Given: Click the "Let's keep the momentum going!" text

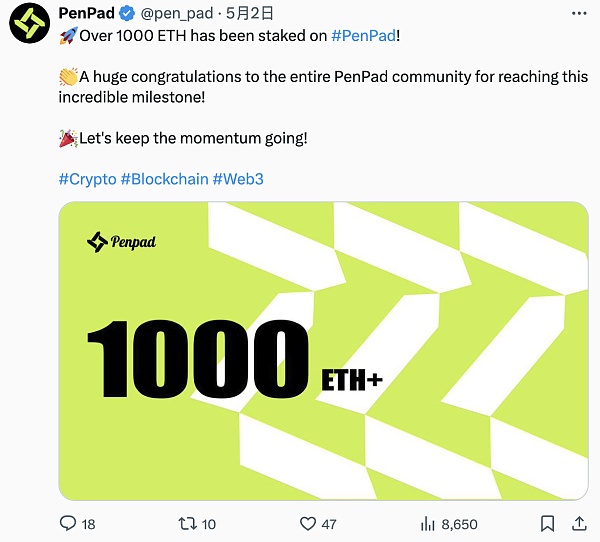Looking at the screenshot, I should coord(192,137).
